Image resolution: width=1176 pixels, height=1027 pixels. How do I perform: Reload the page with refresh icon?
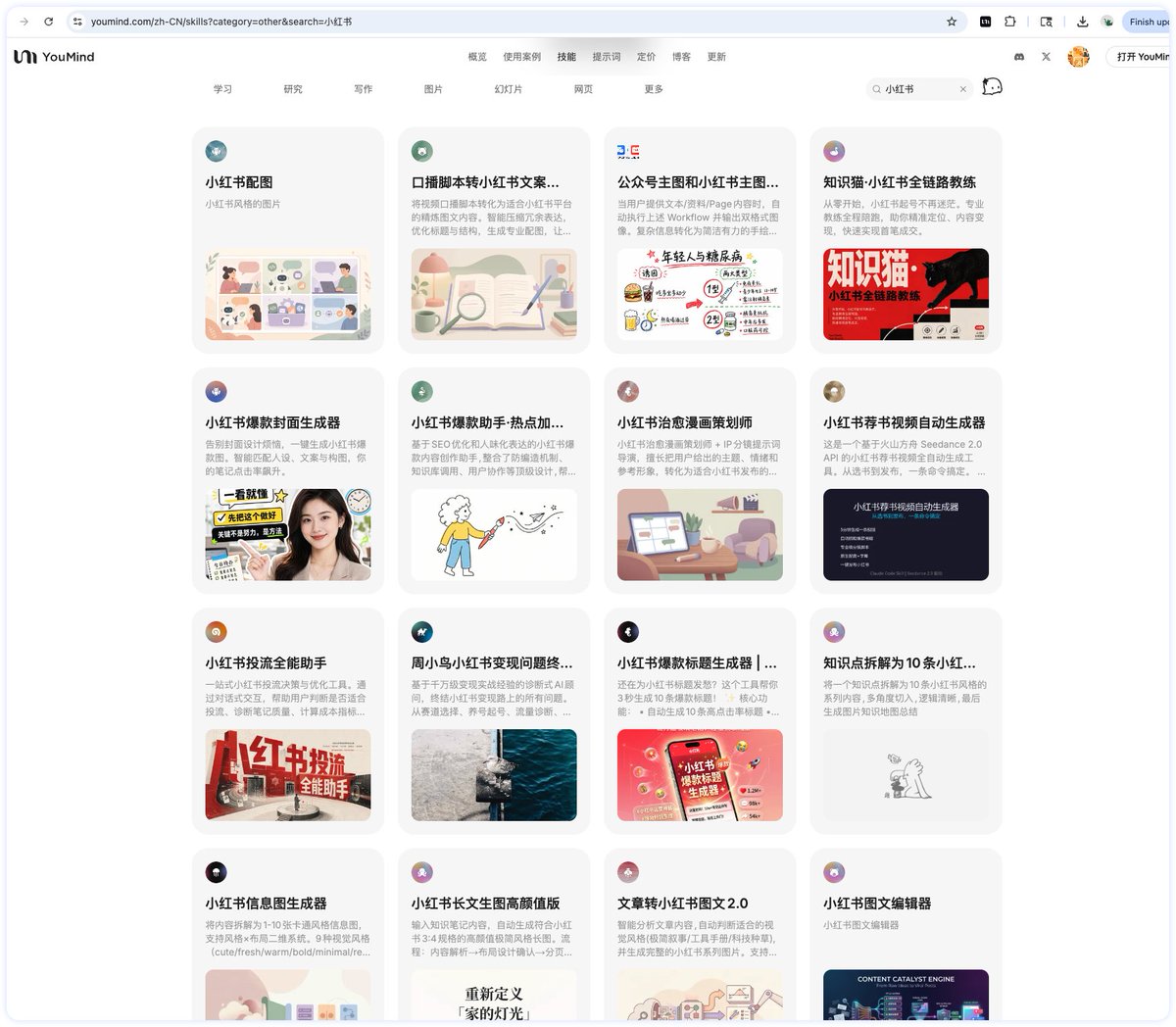pyautogui.click(x=49, y=21)
